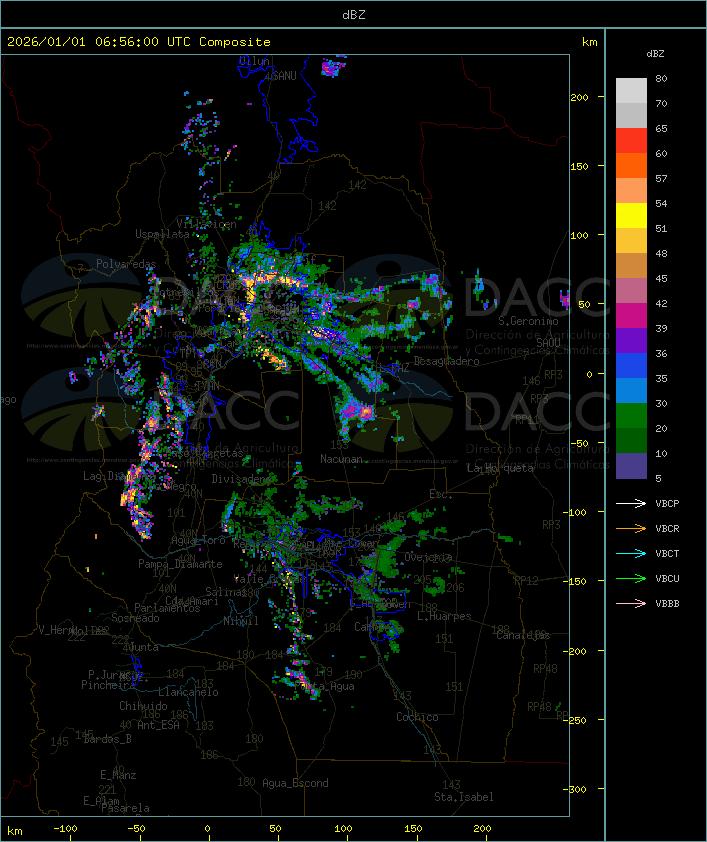Screen dimensions: 707x842
Task: Pick the light gray 70-80 dBZ legend swatch
Action: (x=631, y=90)
